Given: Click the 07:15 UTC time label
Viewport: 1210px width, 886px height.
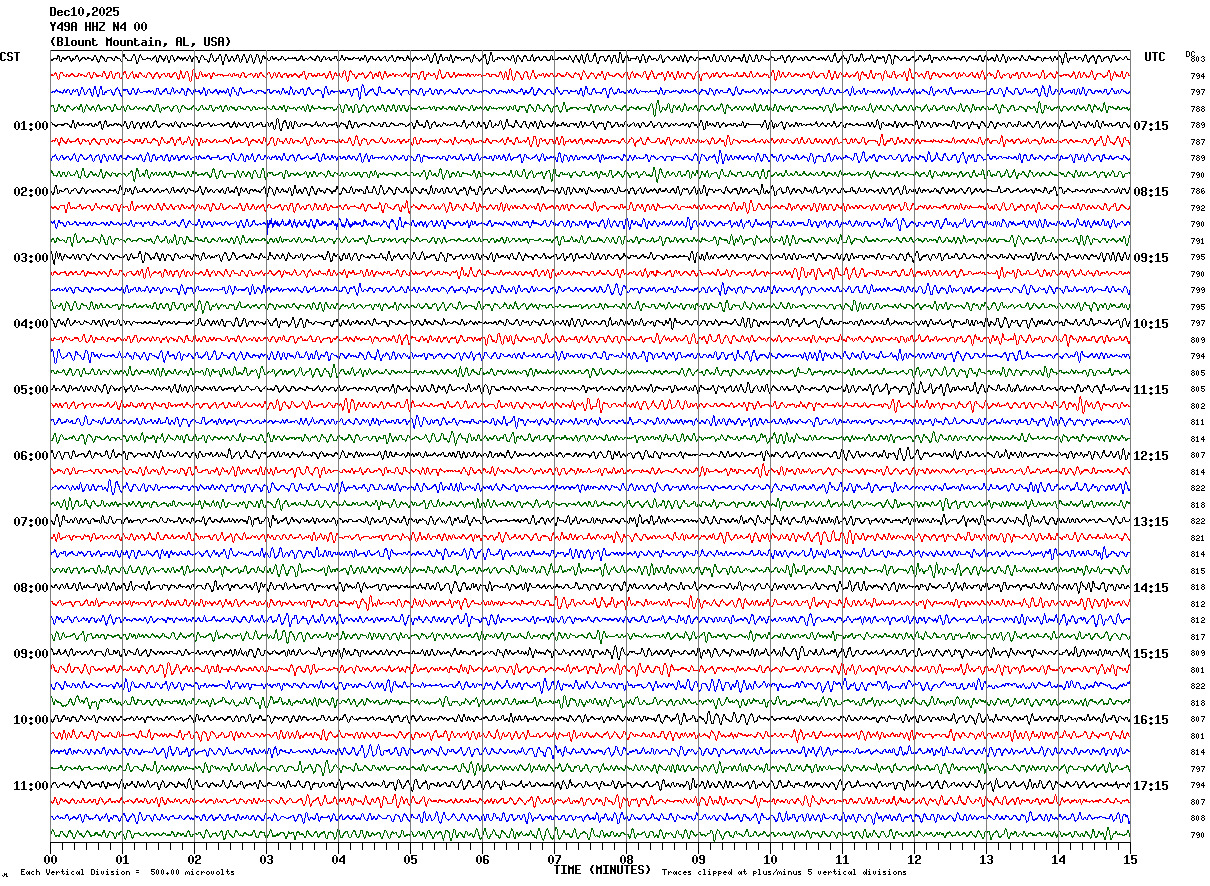Looking at the screenshot, I should (1151, 126).
